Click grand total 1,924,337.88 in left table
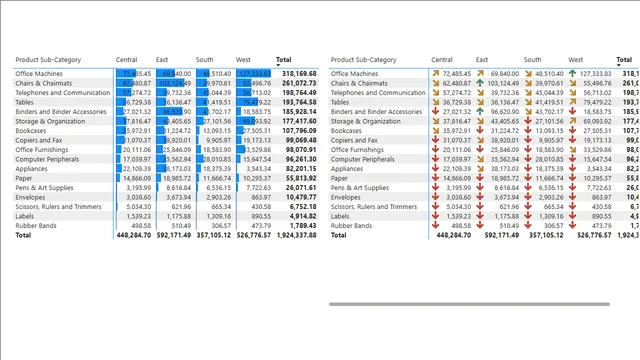Image resolution: width=640 pixels, height=360 pixels. point(297,235)
